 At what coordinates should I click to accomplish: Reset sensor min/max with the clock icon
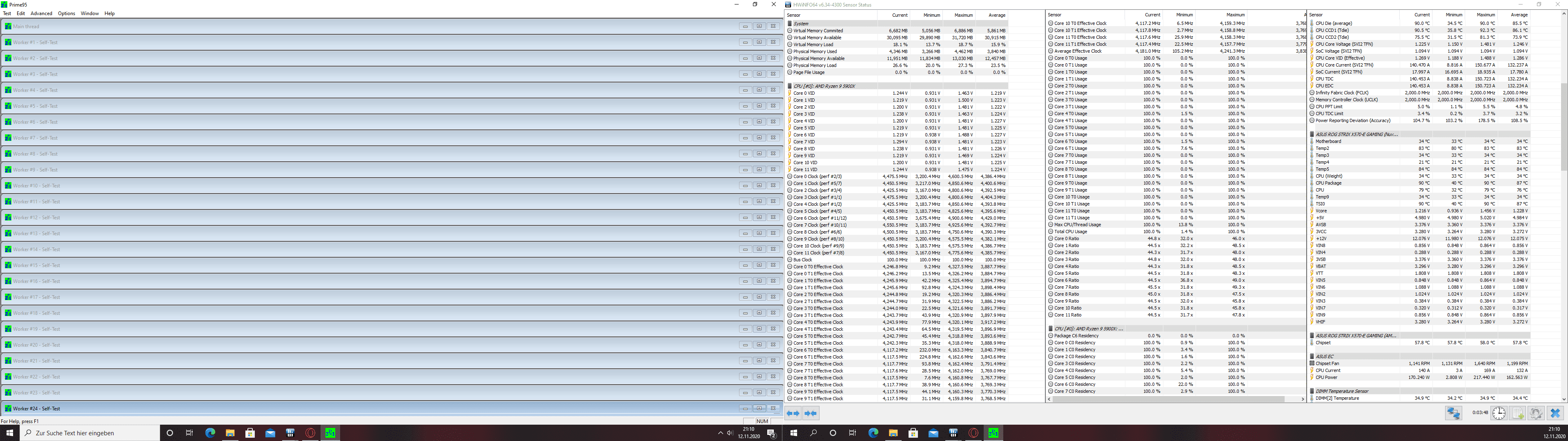pyautogui.click(x=1499, y=414)
